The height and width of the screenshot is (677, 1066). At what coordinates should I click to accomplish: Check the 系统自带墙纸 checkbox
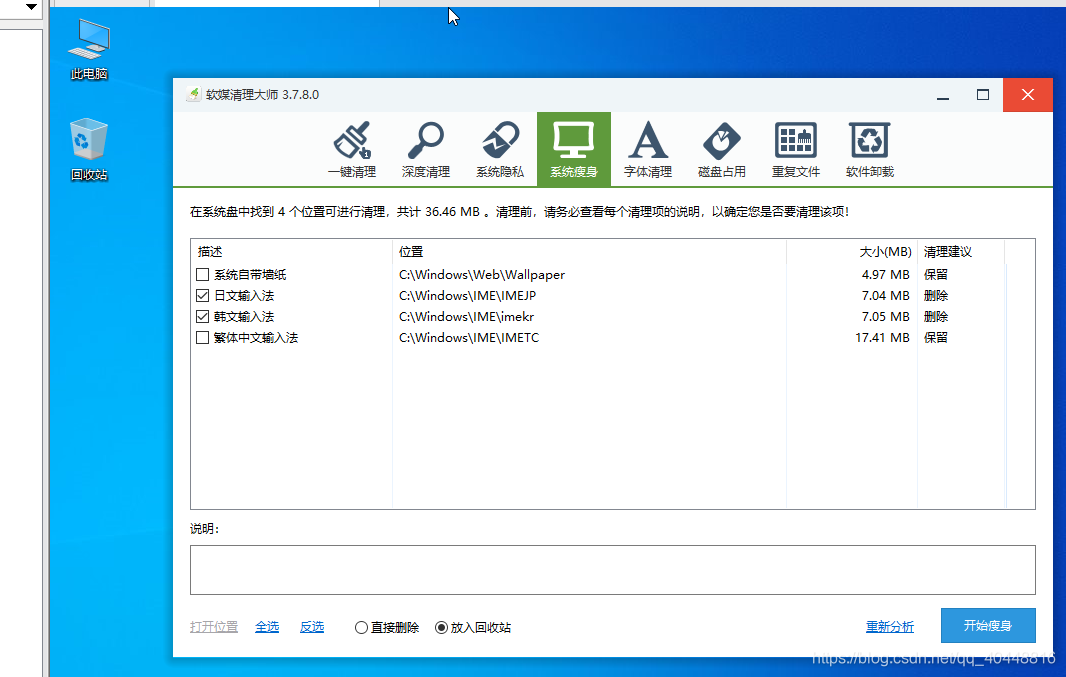coord(203,275)
